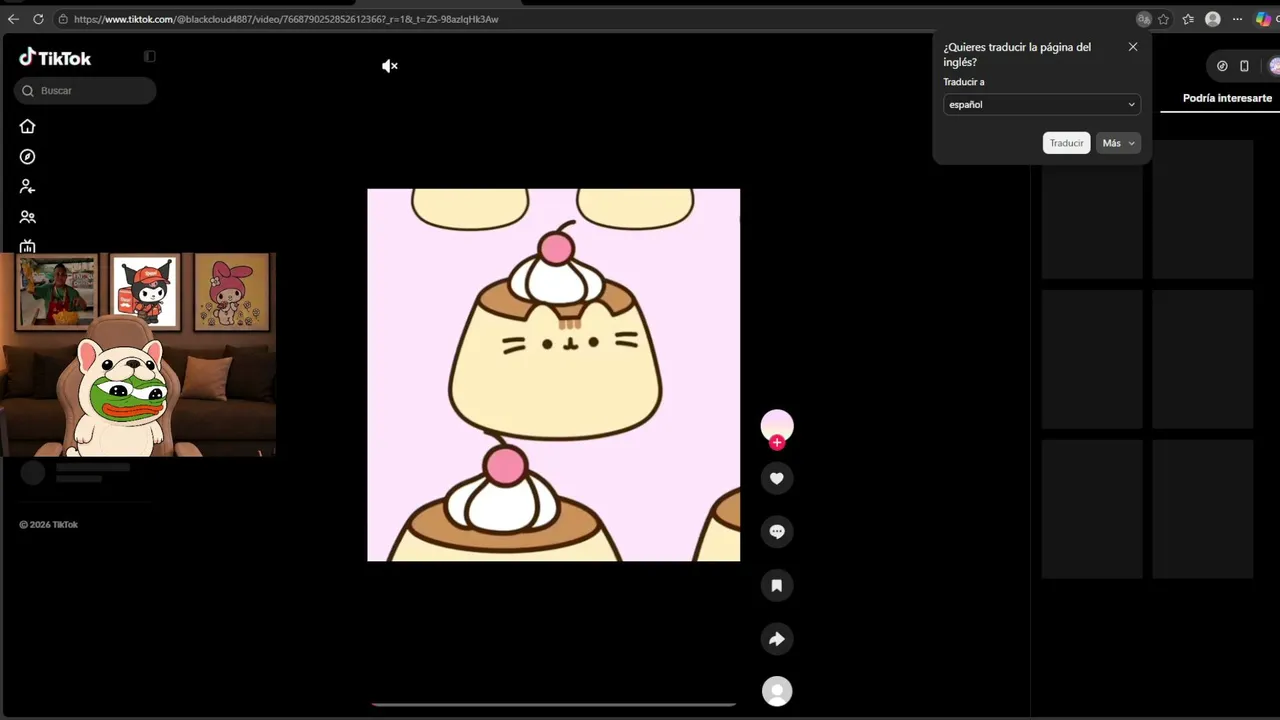This screenshot has height=720, width=1280.
Task: Unmute the video with the speaker icon
Action: point(390,66)
